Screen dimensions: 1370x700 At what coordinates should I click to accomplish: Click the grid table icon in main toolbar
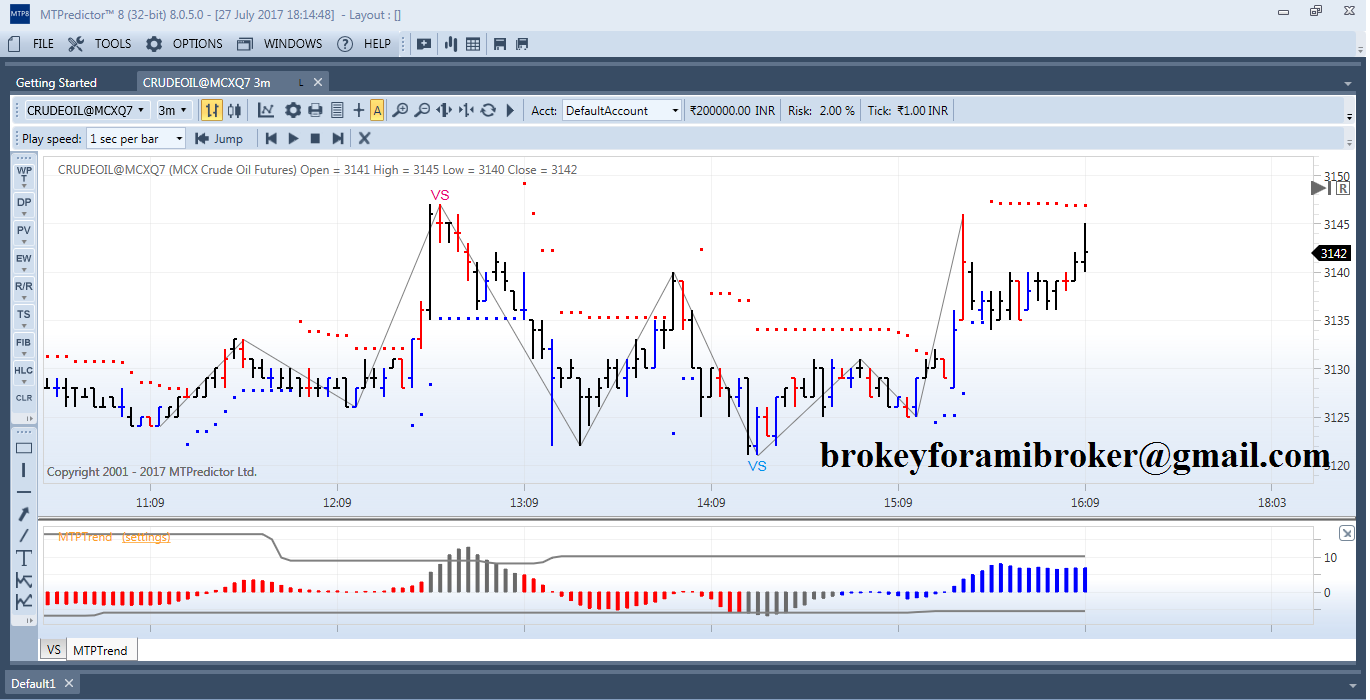[473, 44]
